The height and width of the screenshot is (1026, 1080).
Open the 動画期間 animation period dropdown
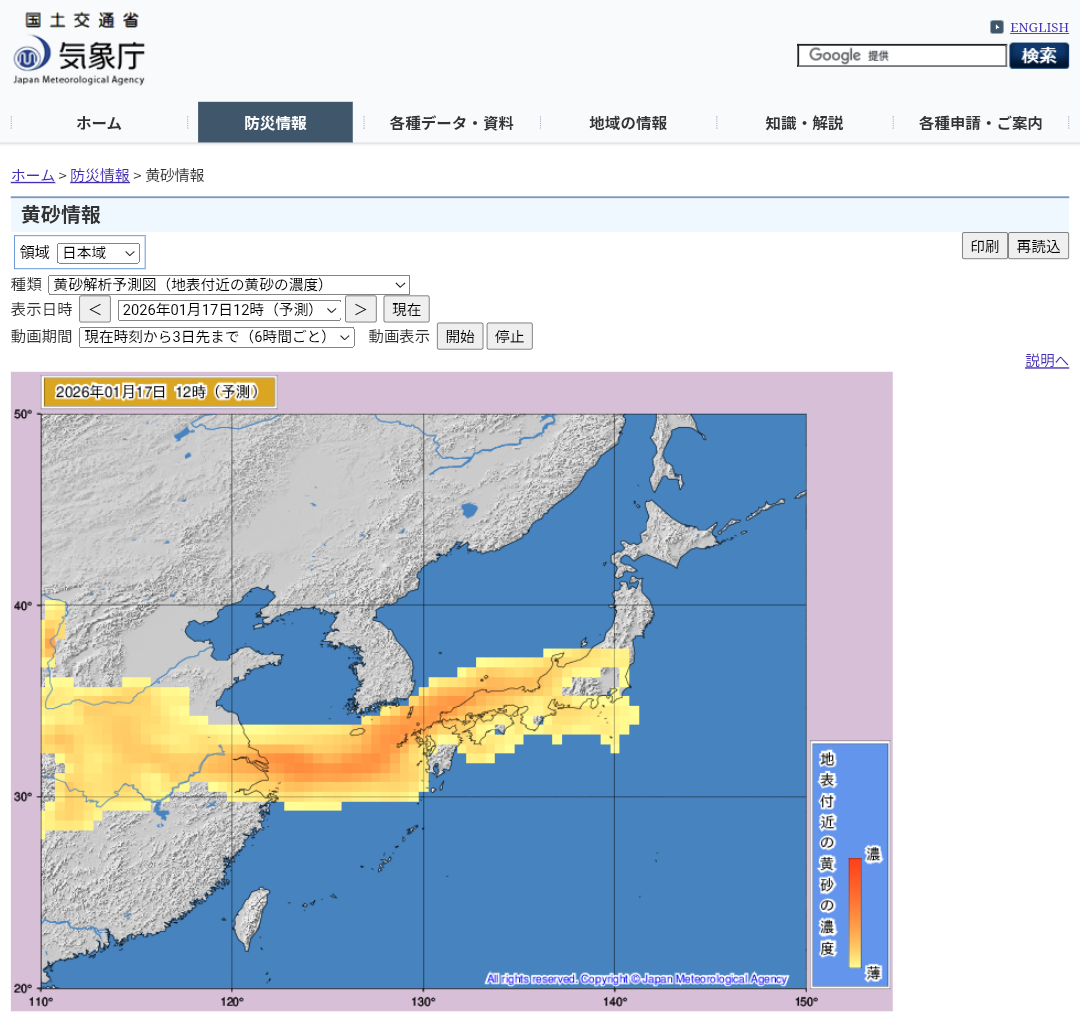point(217,337)
